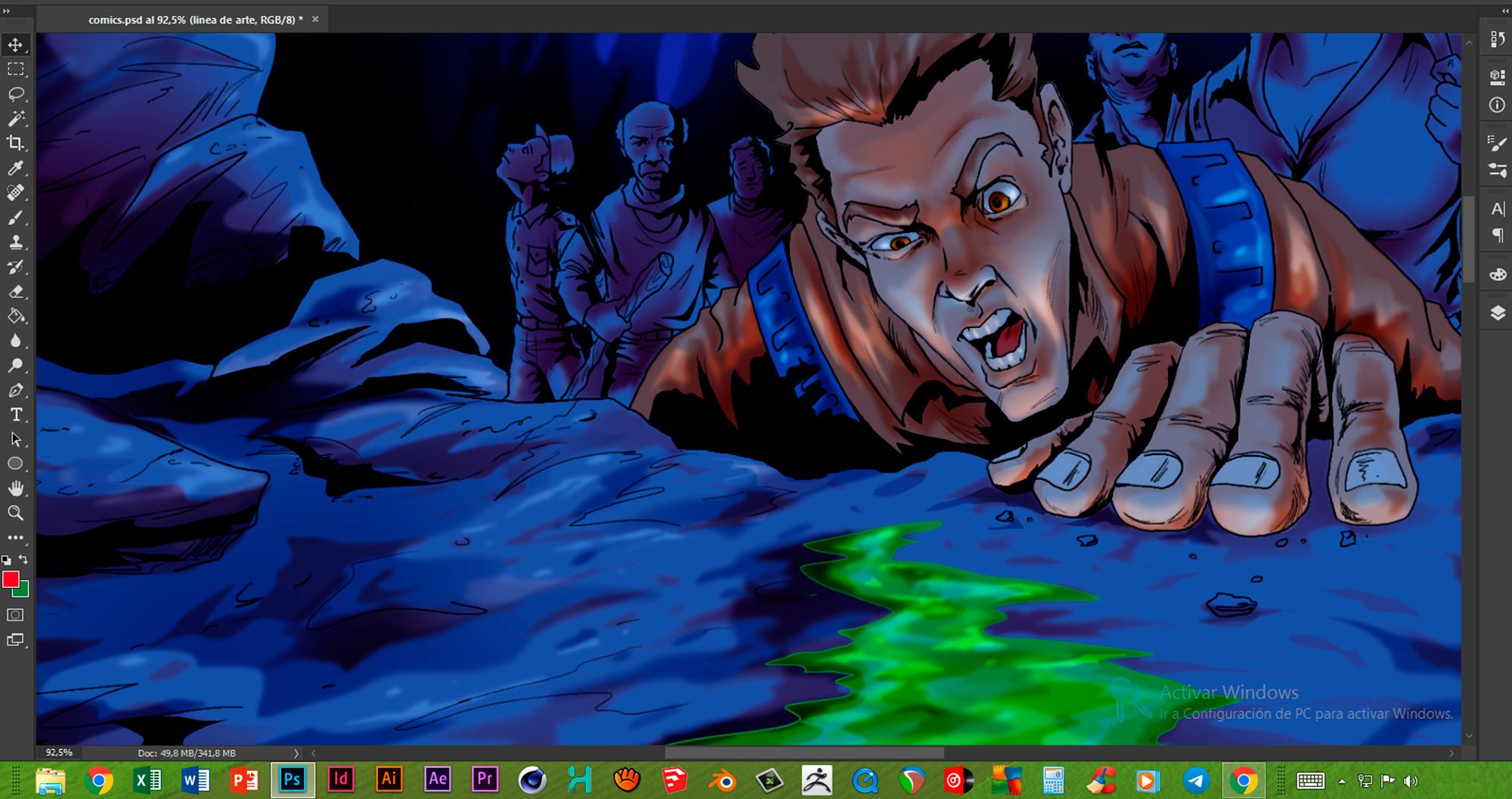Change the screen mode
Viewport: 1512px width, 799px height.
point(16,640)
